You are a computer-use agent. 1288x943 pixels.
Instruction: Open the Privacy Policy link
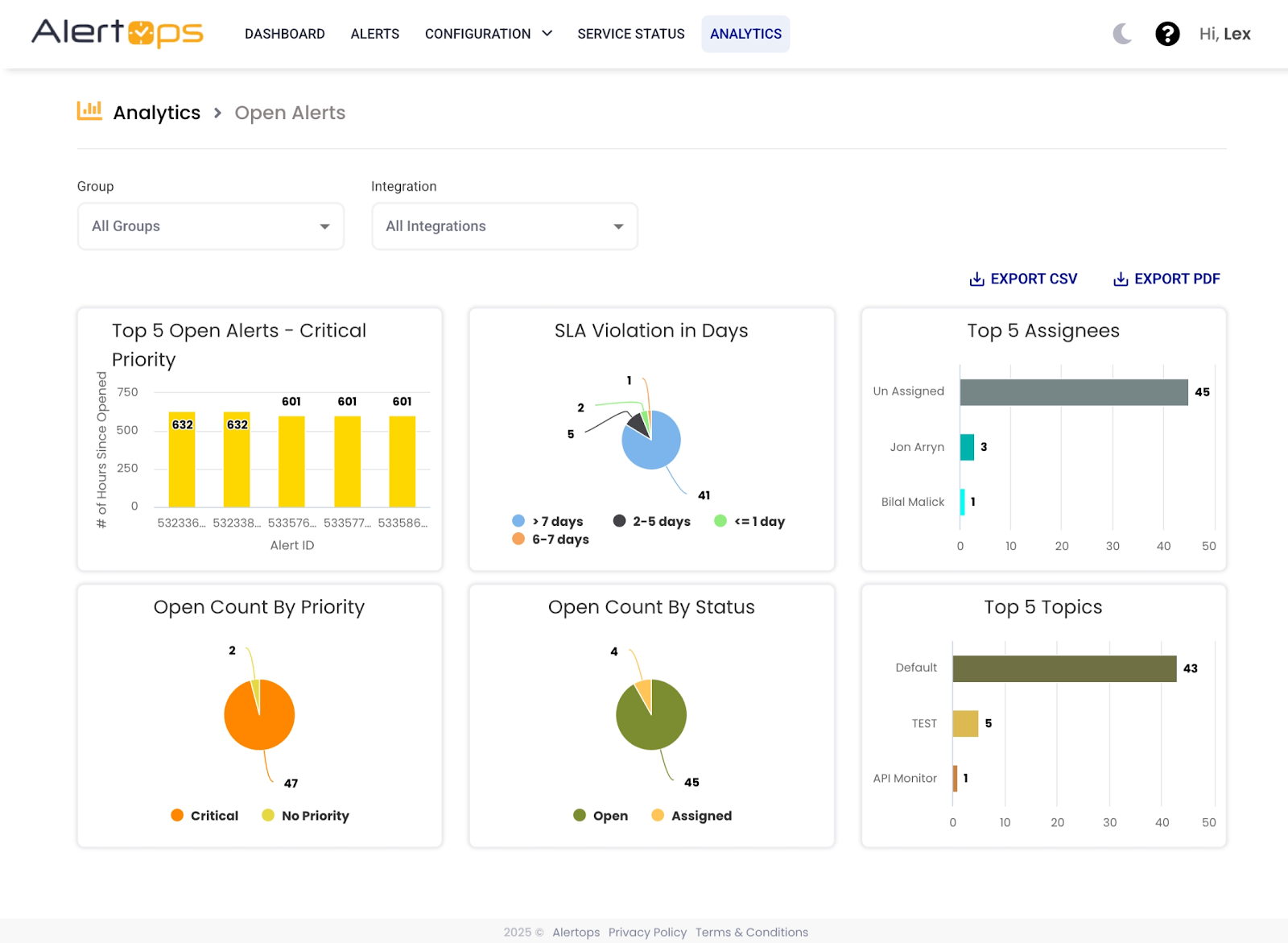(647, 932)
